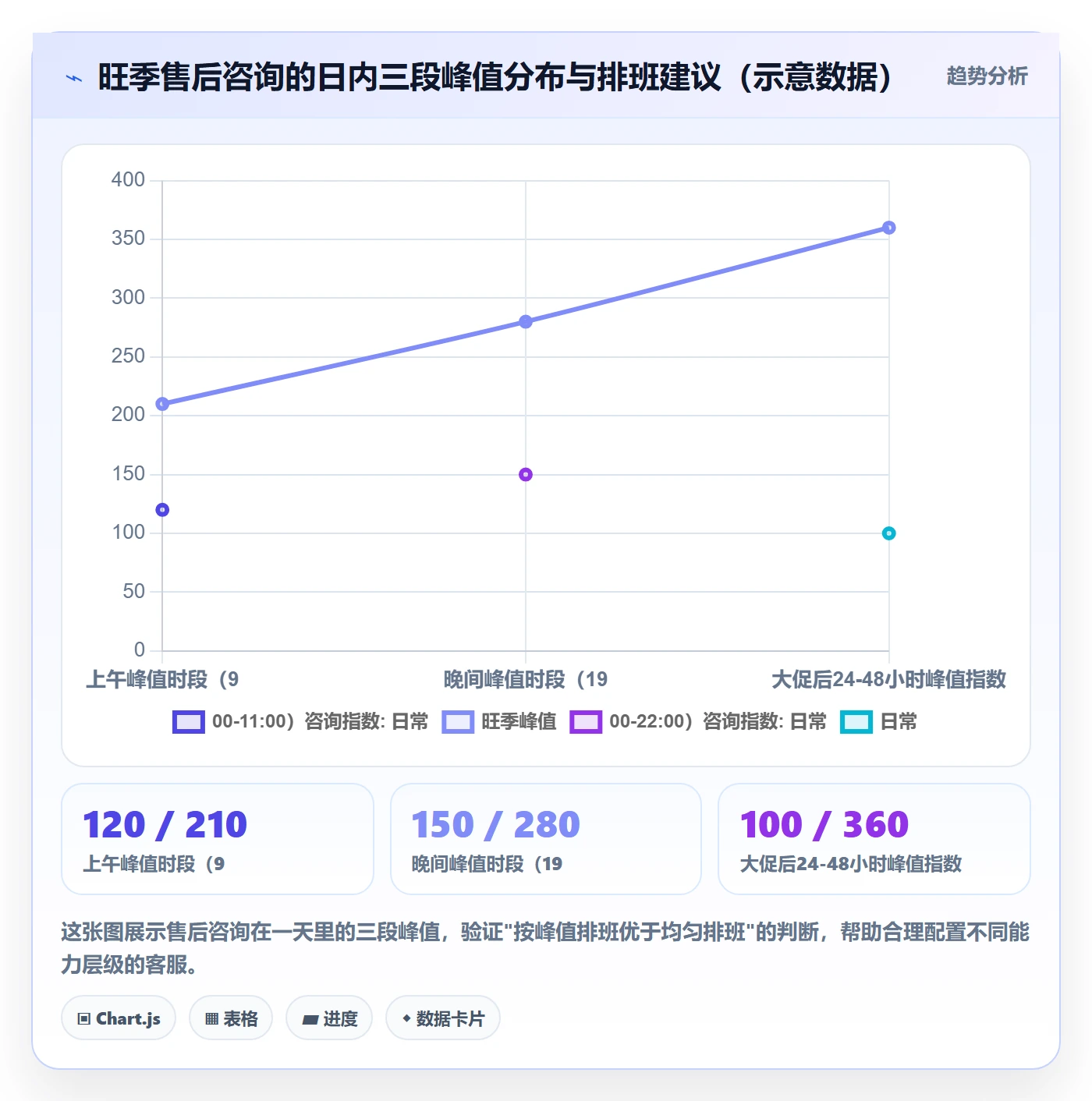Click the x-axis label 晚间峰值时段（19
The height and width of the screenshot is (1101, 1092).
coord(526,679)
